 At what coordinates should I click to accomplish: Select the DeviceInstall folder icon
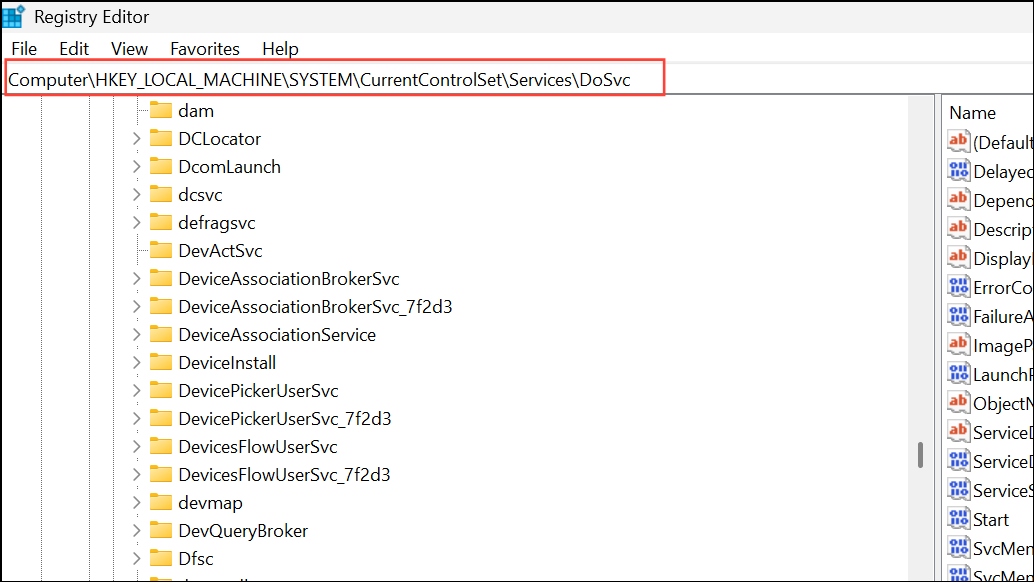point(161,363)
